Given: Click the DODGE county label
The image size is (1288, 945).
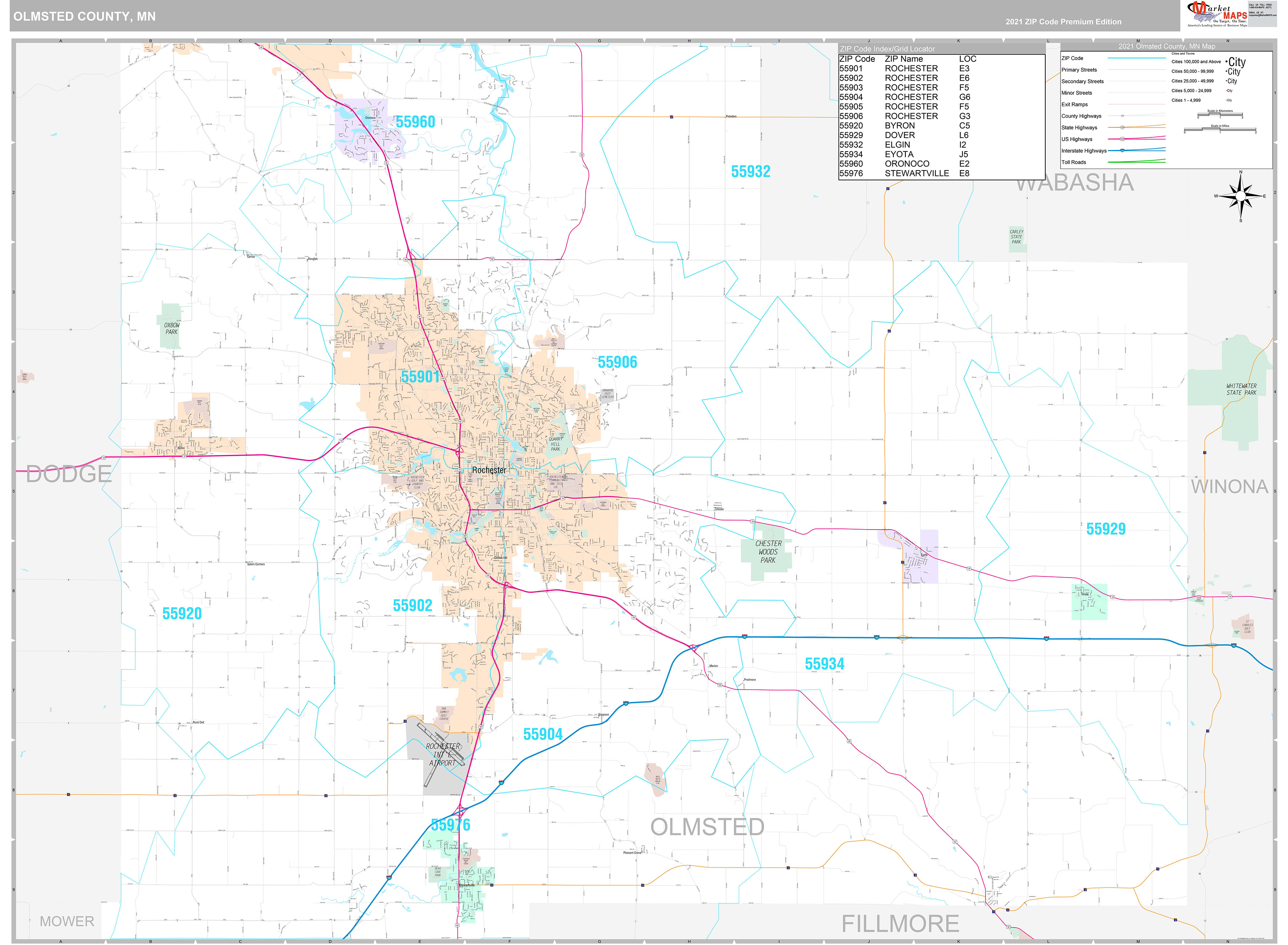Looking at the screenshot, I should point(69,474).
